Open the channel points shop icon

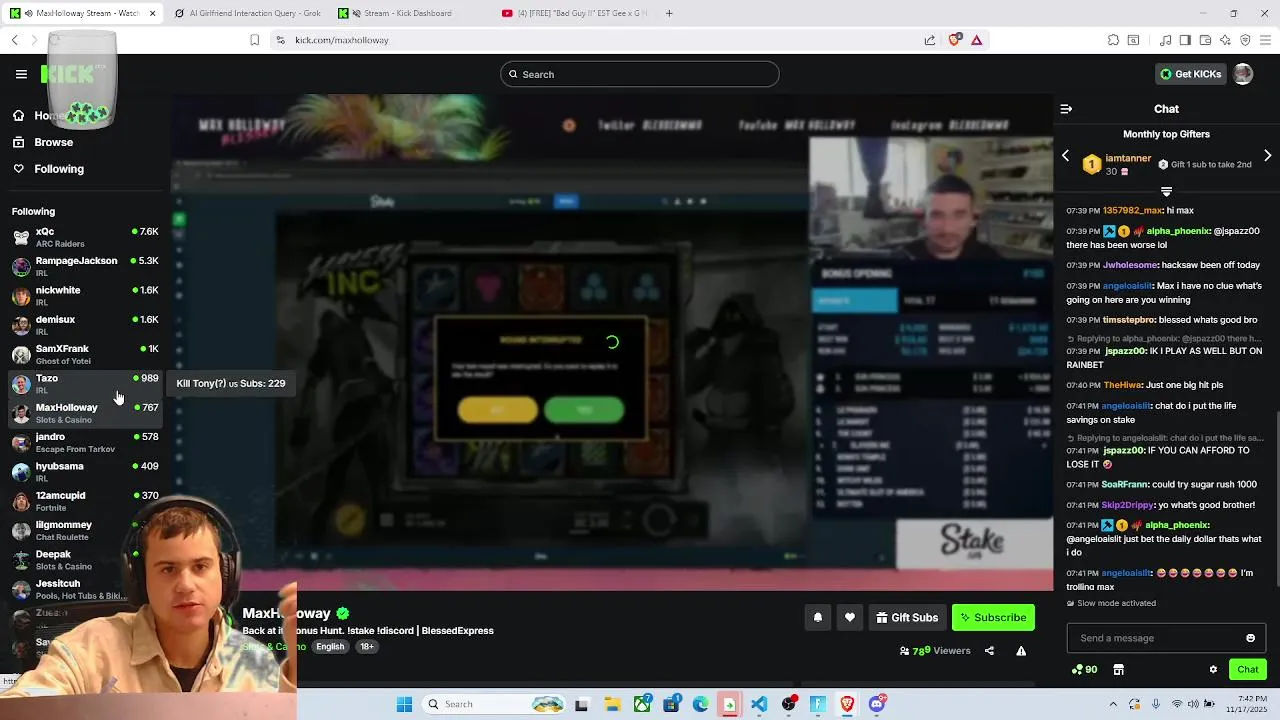click(x=1118, y=670)
